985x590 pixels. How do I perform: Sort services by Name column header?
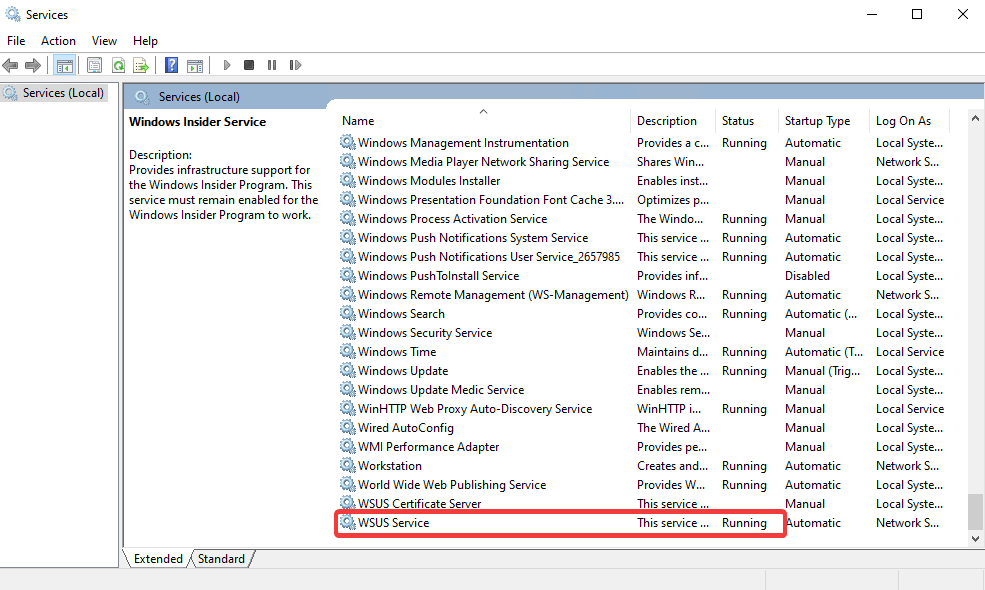pos(358,121)
